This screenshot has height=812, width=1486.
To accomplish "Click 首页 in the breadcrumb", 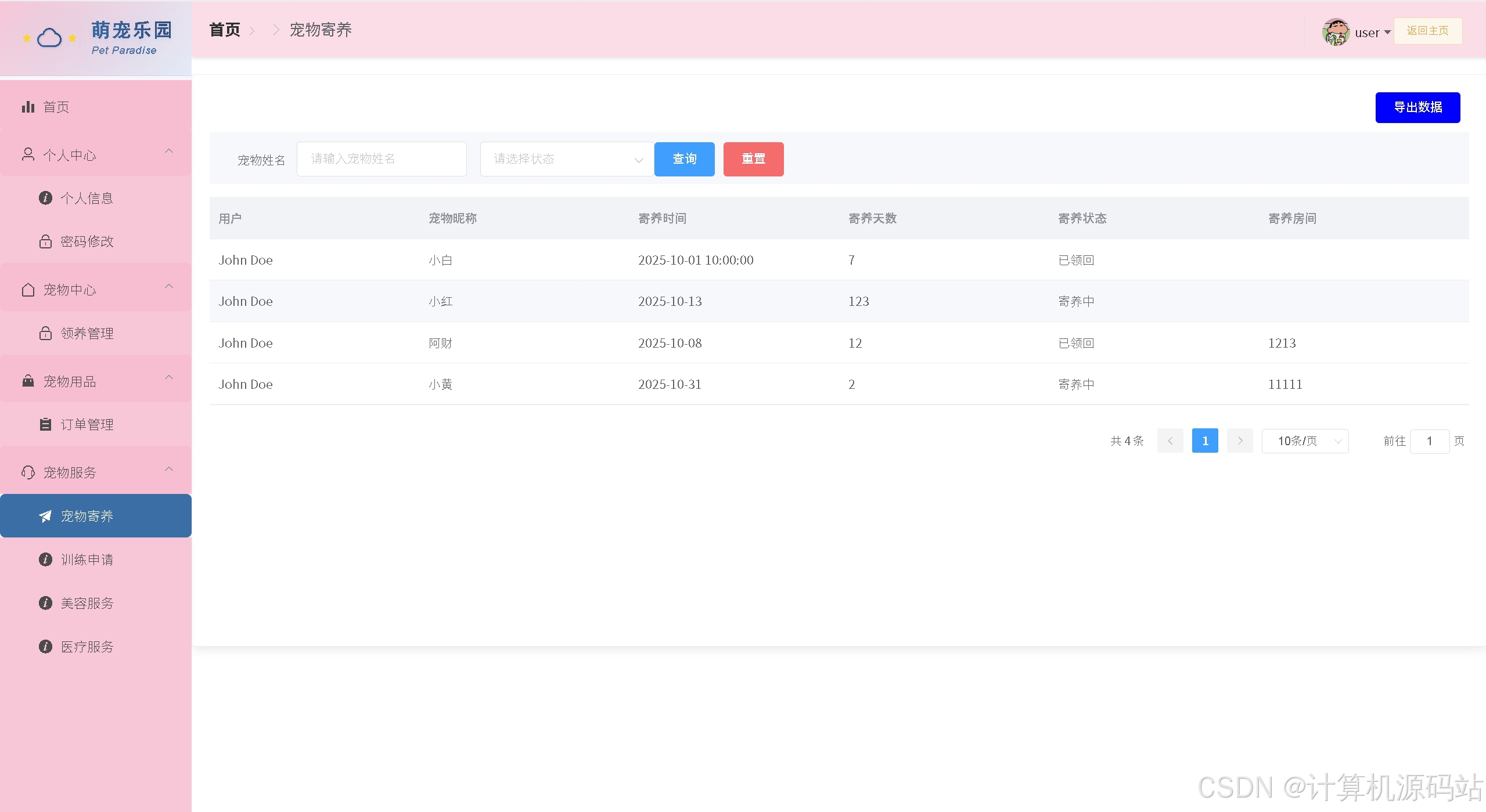I will tap(225, 30).
